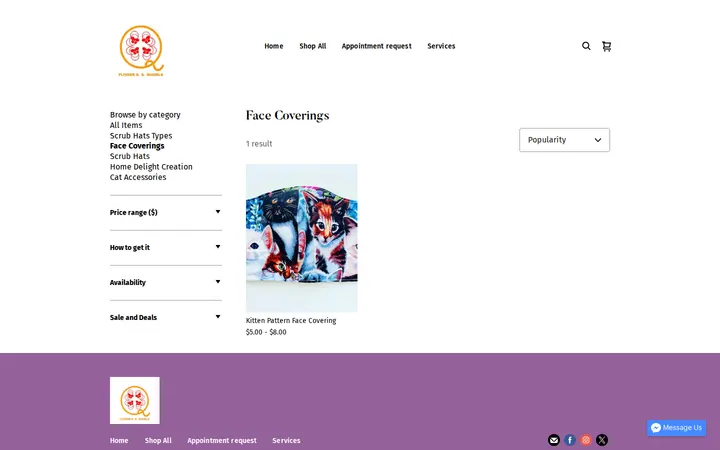Select All Items category
The image size is (720, 450).
(x=126, y=125)
